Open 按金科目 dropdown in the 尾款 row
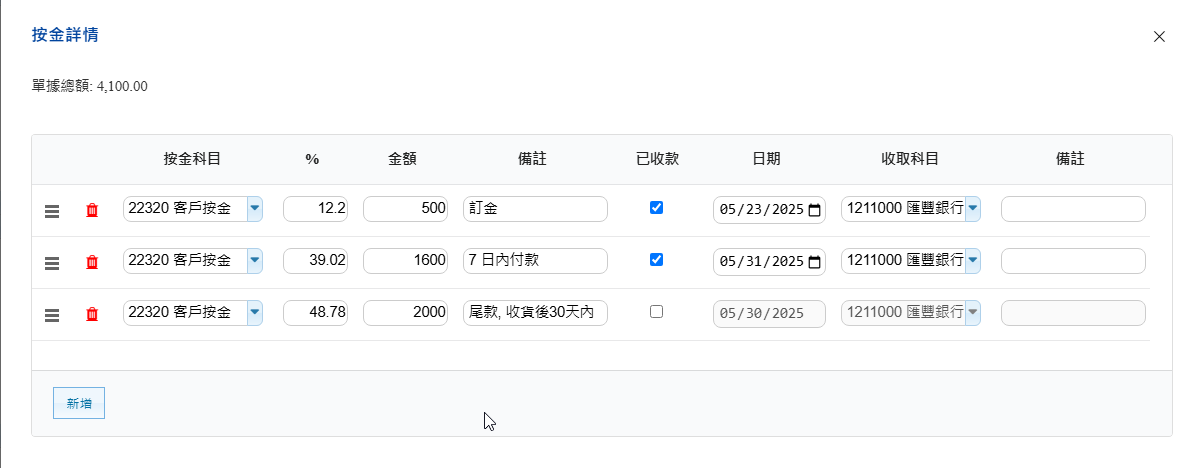Screen dimensions: 1191x468 (254, 313)
